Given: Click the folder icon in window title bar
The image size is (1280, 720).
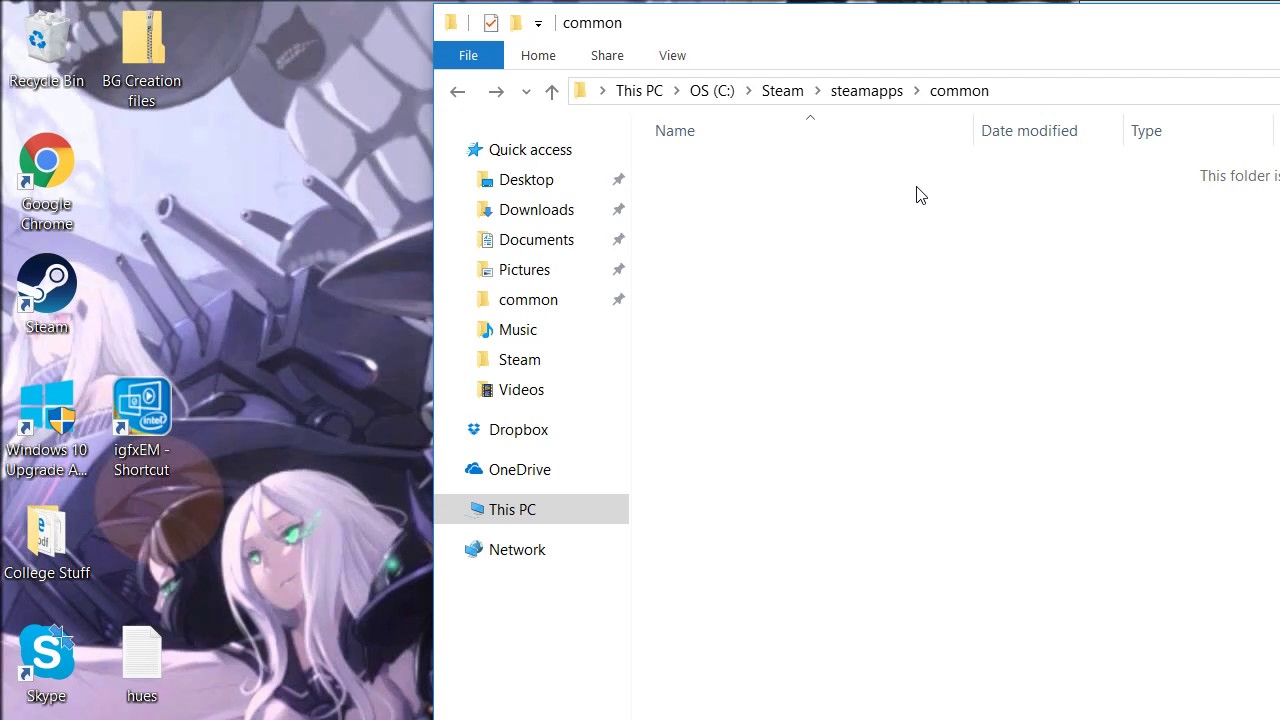Looking at the screenshot, I should (x=451, y=22).
